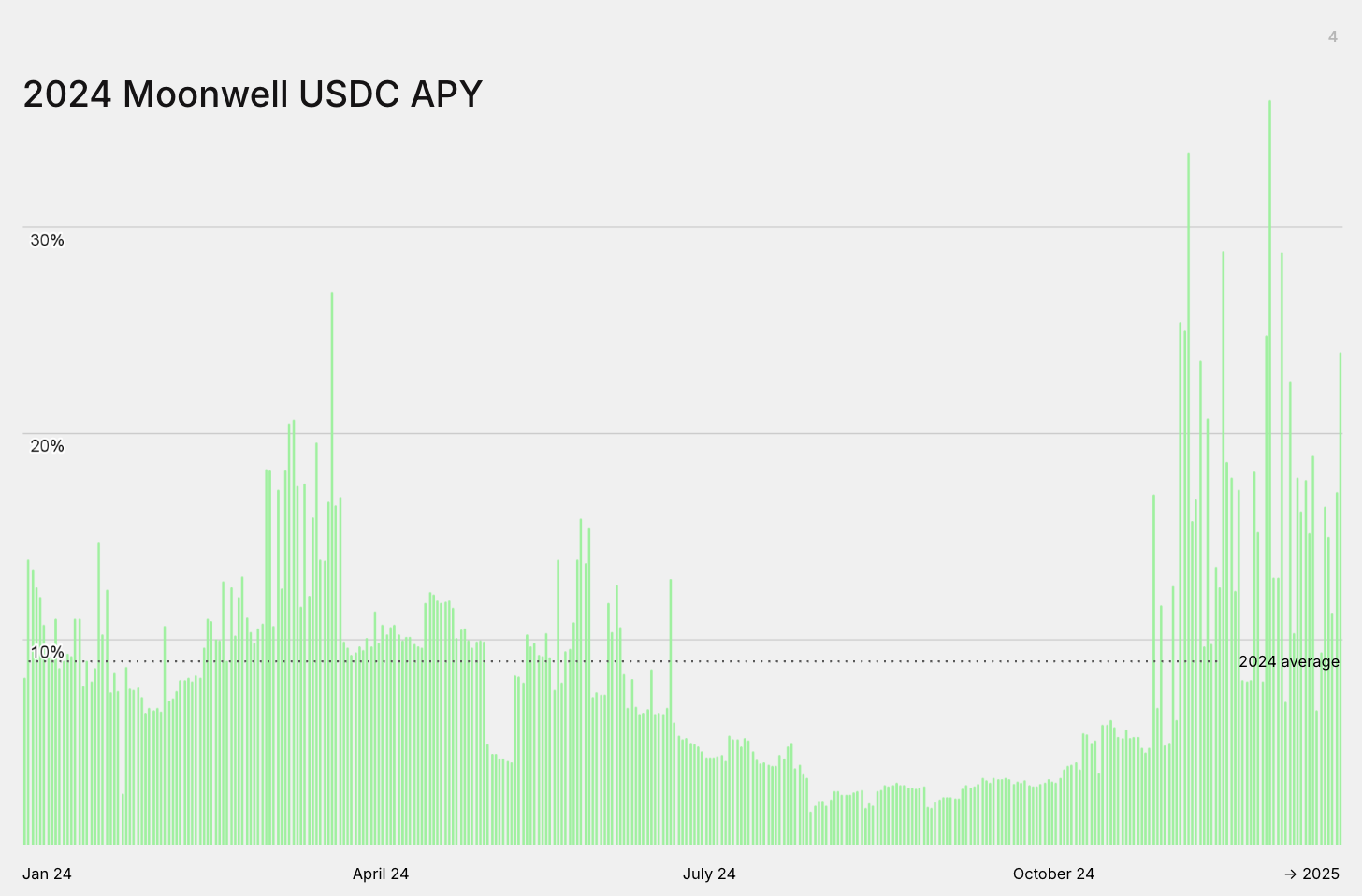1362x896 pixels.
Task: Select the "October 24" x-axis label
Action: pos(1053,874)
